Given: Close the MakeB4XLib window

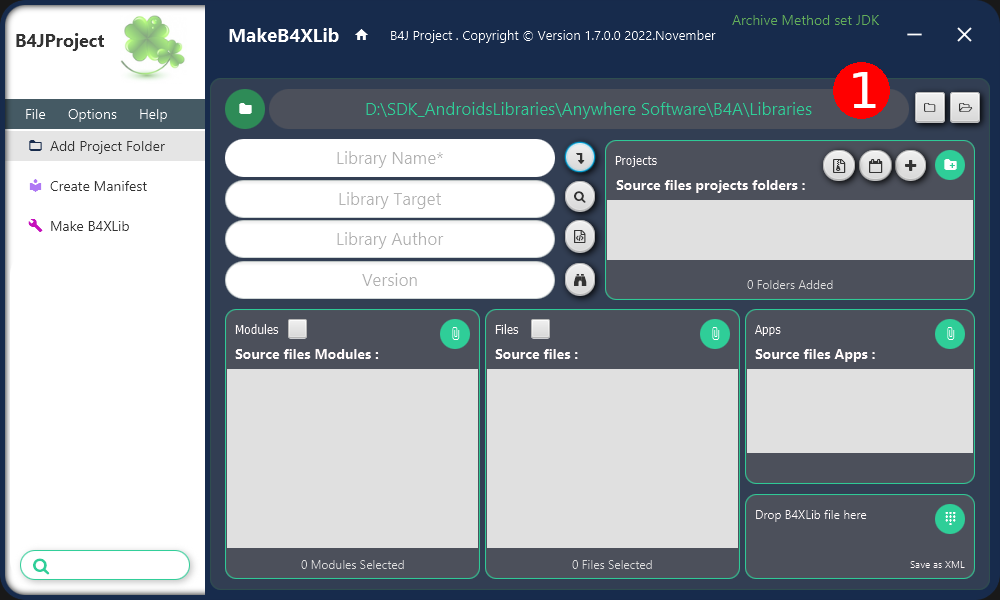Looking at the screenshot, I should pyautogui.click(x=964, y=34).
